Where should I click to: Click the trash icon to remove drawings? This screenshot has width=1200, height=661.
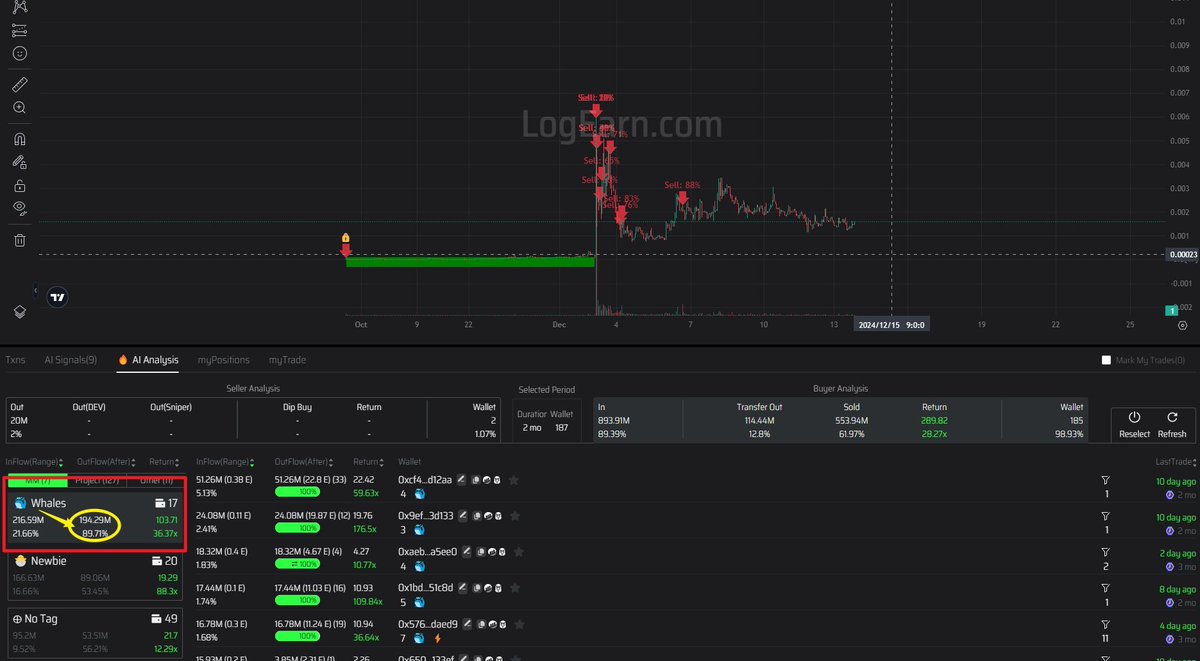(20, 240)
